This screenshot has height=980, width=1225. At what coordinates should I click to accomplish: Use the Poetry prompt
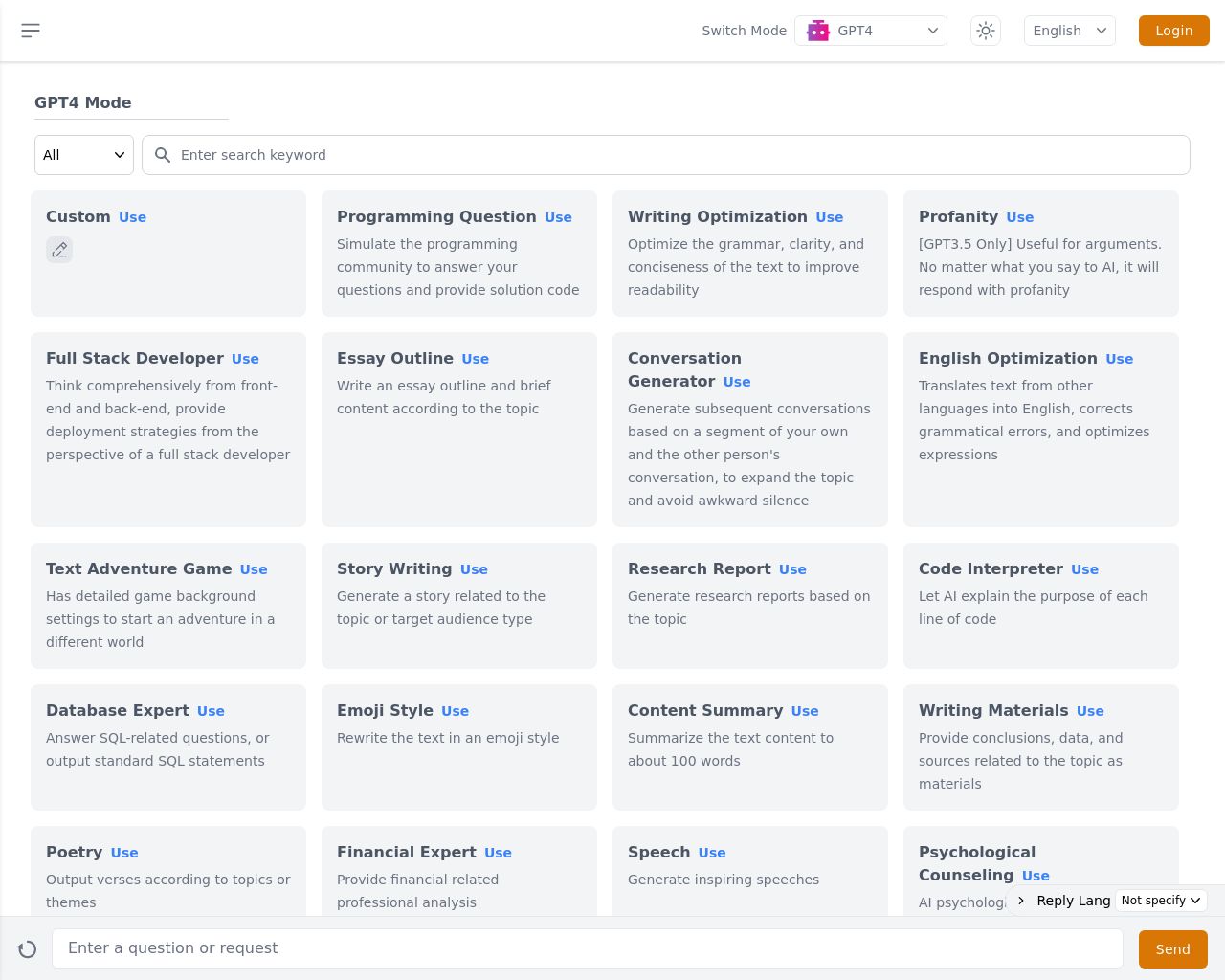point(124,853)
